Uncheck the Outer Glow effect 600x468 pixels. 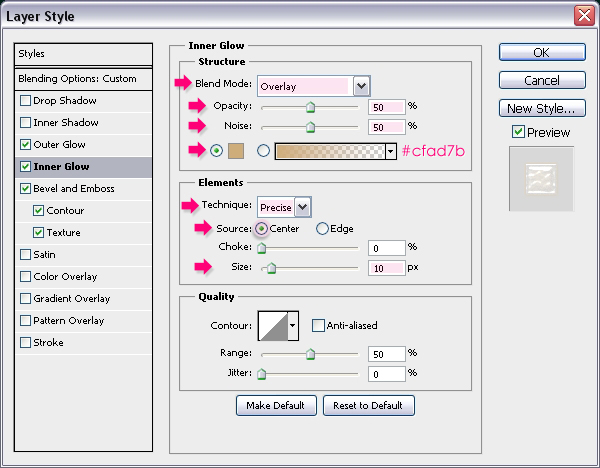coord(26,145)
